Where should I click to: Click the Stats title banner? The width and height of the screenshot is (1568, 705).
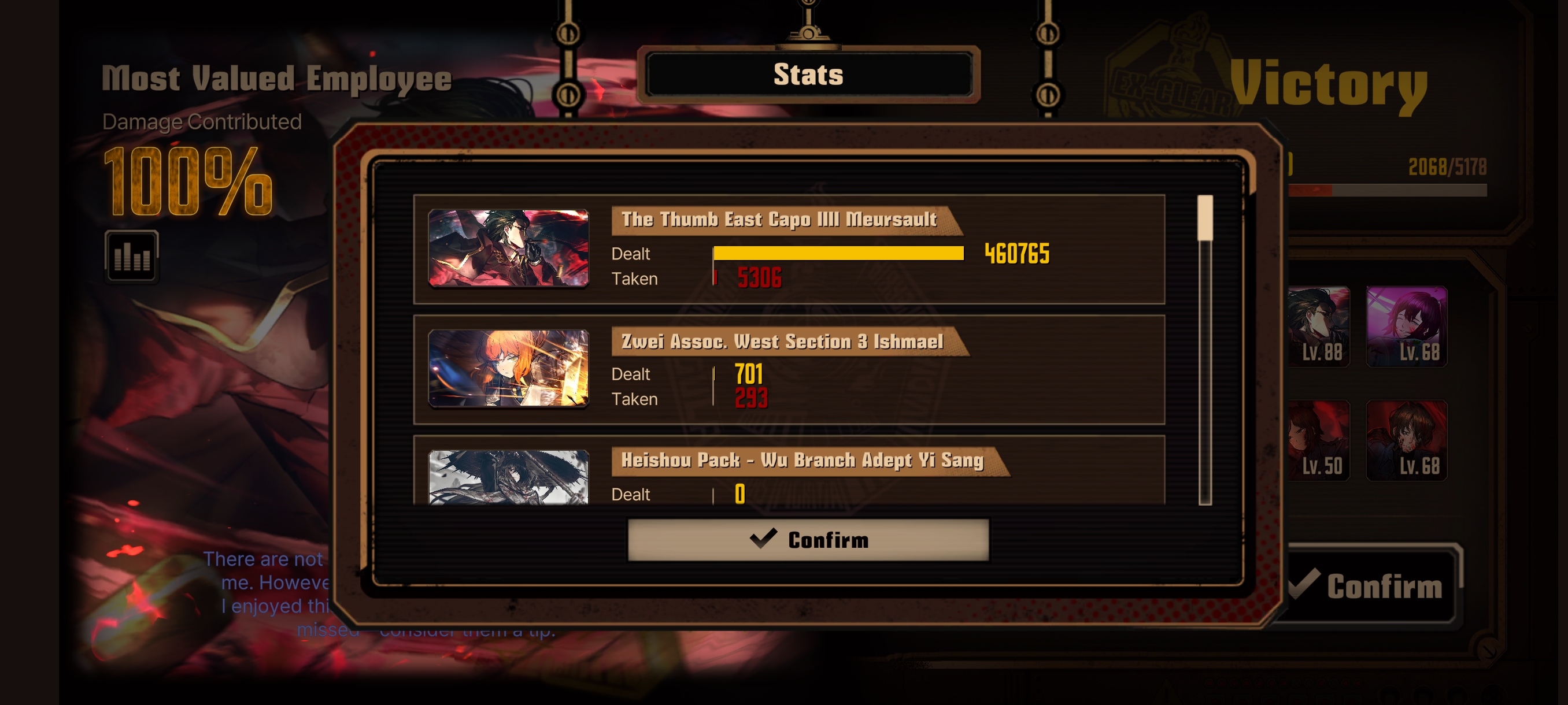click(808, 75)
